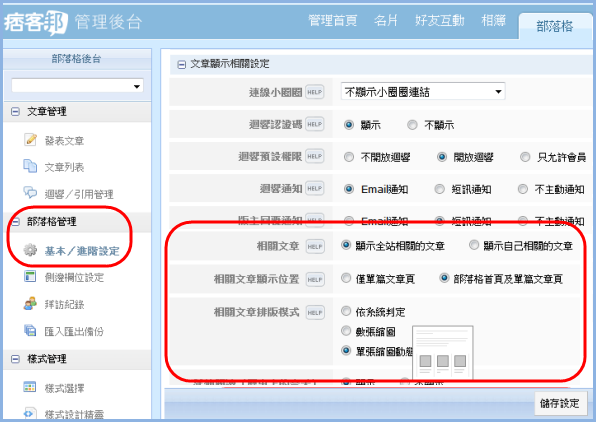Open HELP for 相關文章排版模式
The image size is (596, 422).
tap(315, 313)
